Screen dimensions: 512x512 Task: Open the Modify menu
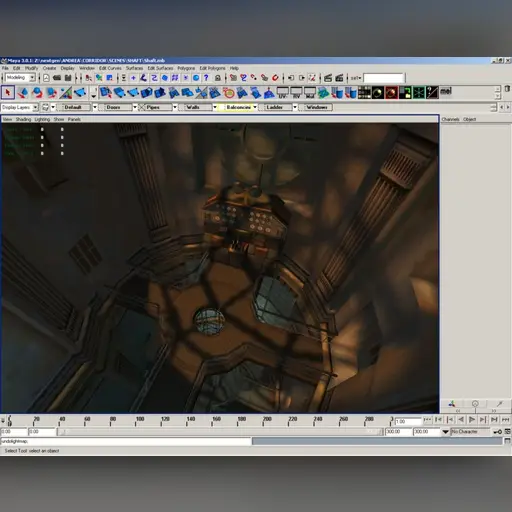(x=31, y=68)
